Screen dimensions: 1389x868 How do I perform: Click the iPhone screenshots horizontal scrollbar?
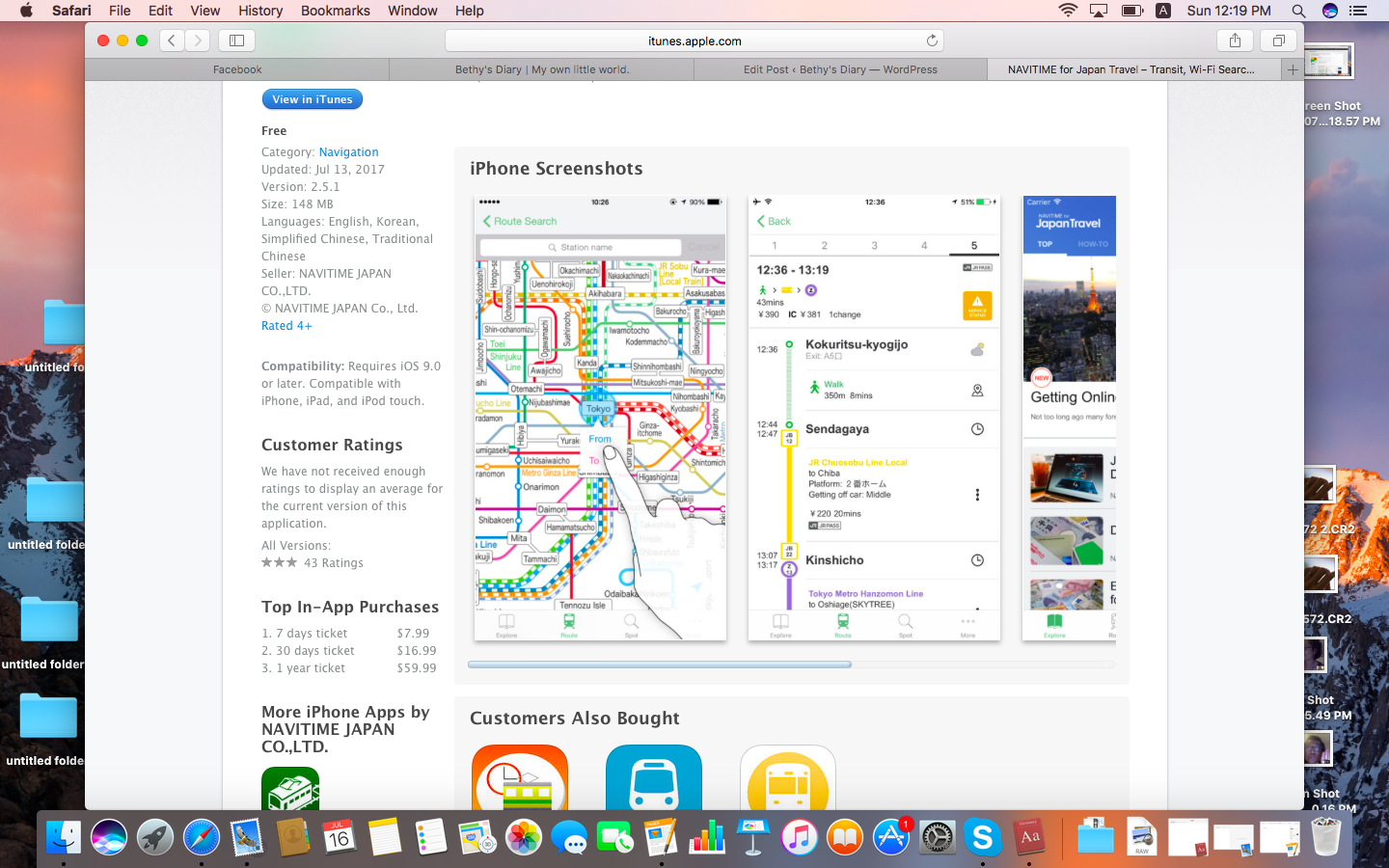[x=660, y=665]
